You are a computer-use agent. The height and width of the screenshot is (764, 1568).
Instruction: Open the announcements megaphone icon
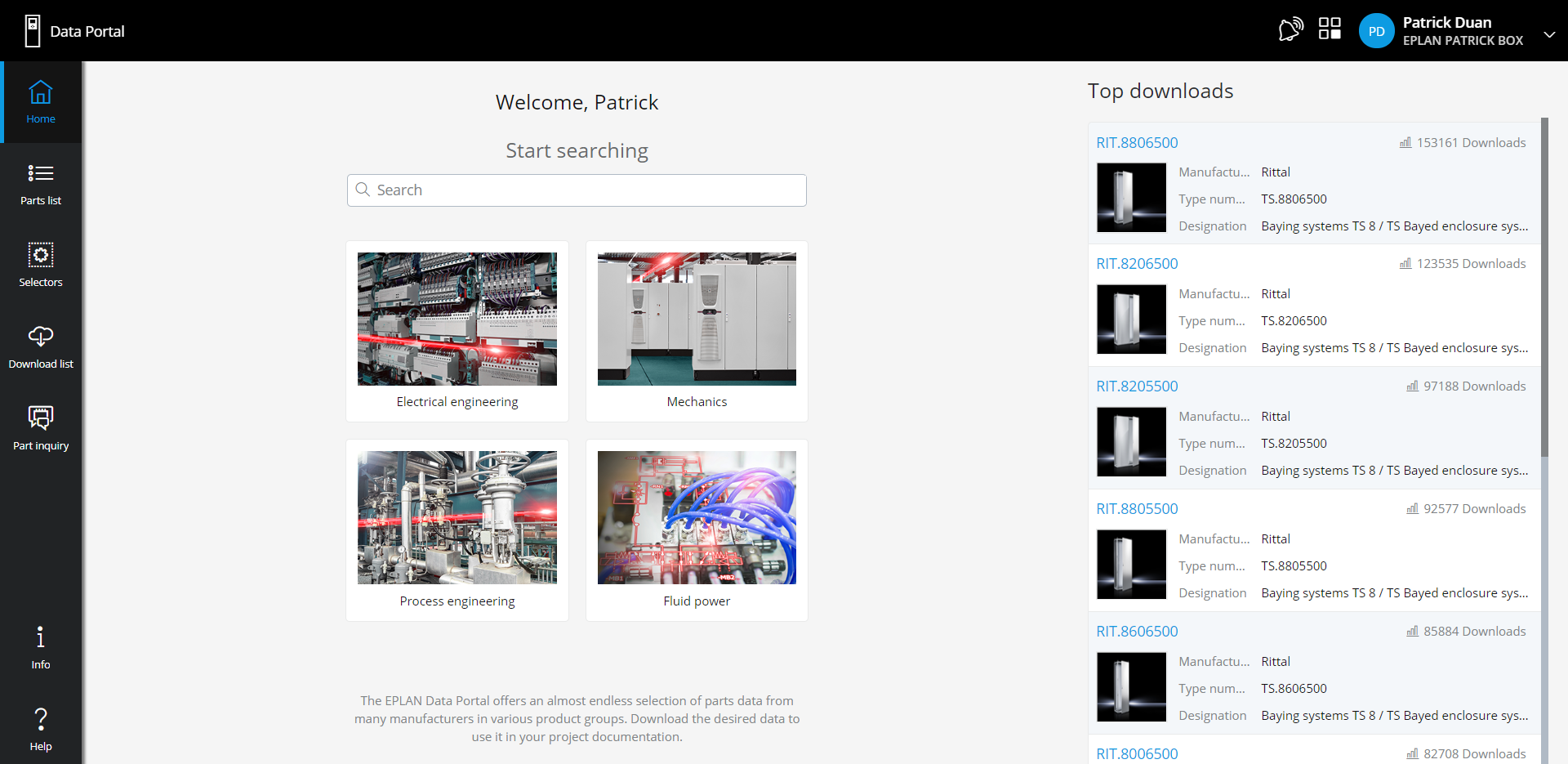(1290, 30)
